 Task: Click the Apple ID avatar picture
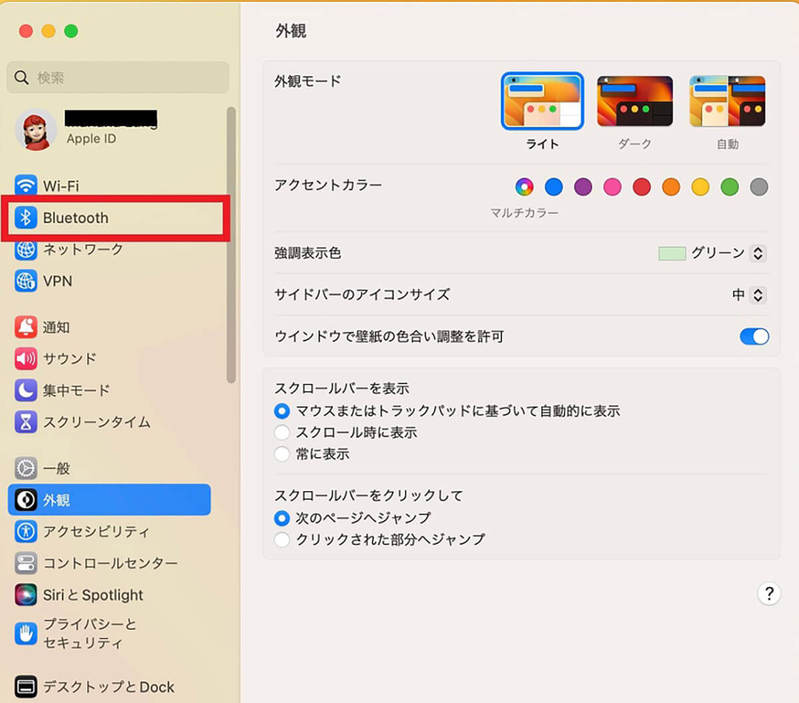[36, 130]
